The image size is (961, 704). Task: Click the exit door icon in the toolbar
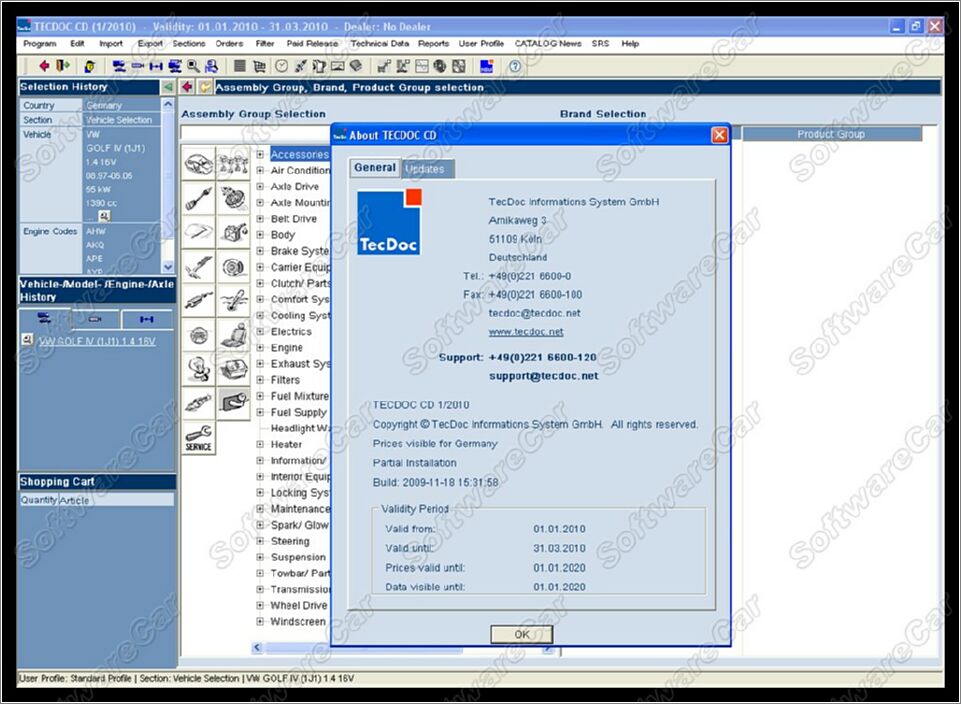pyautogui.click(x=63, y=66)
